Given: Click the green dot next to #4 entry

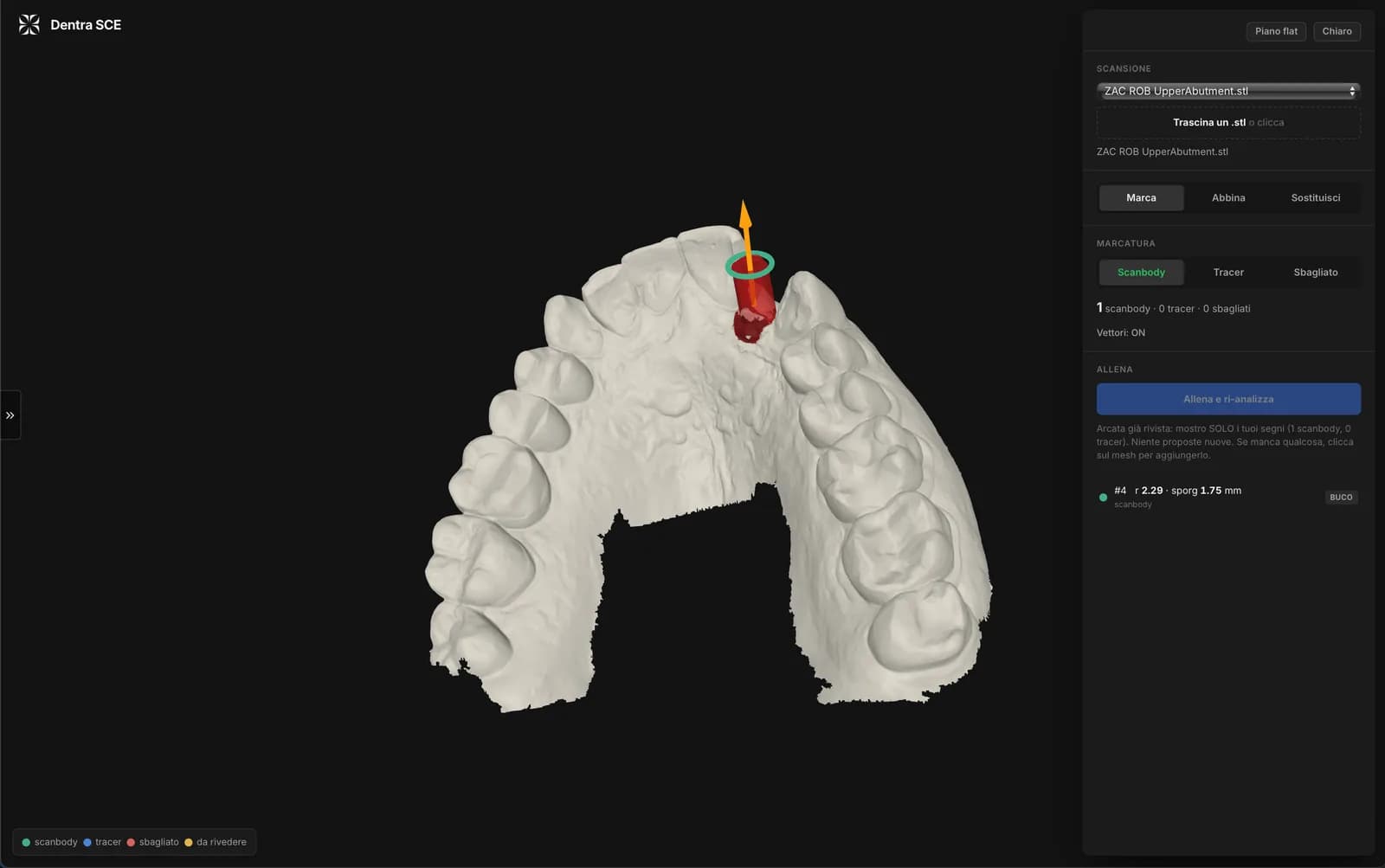Looking at the screenshot, I should [1103, 498].
